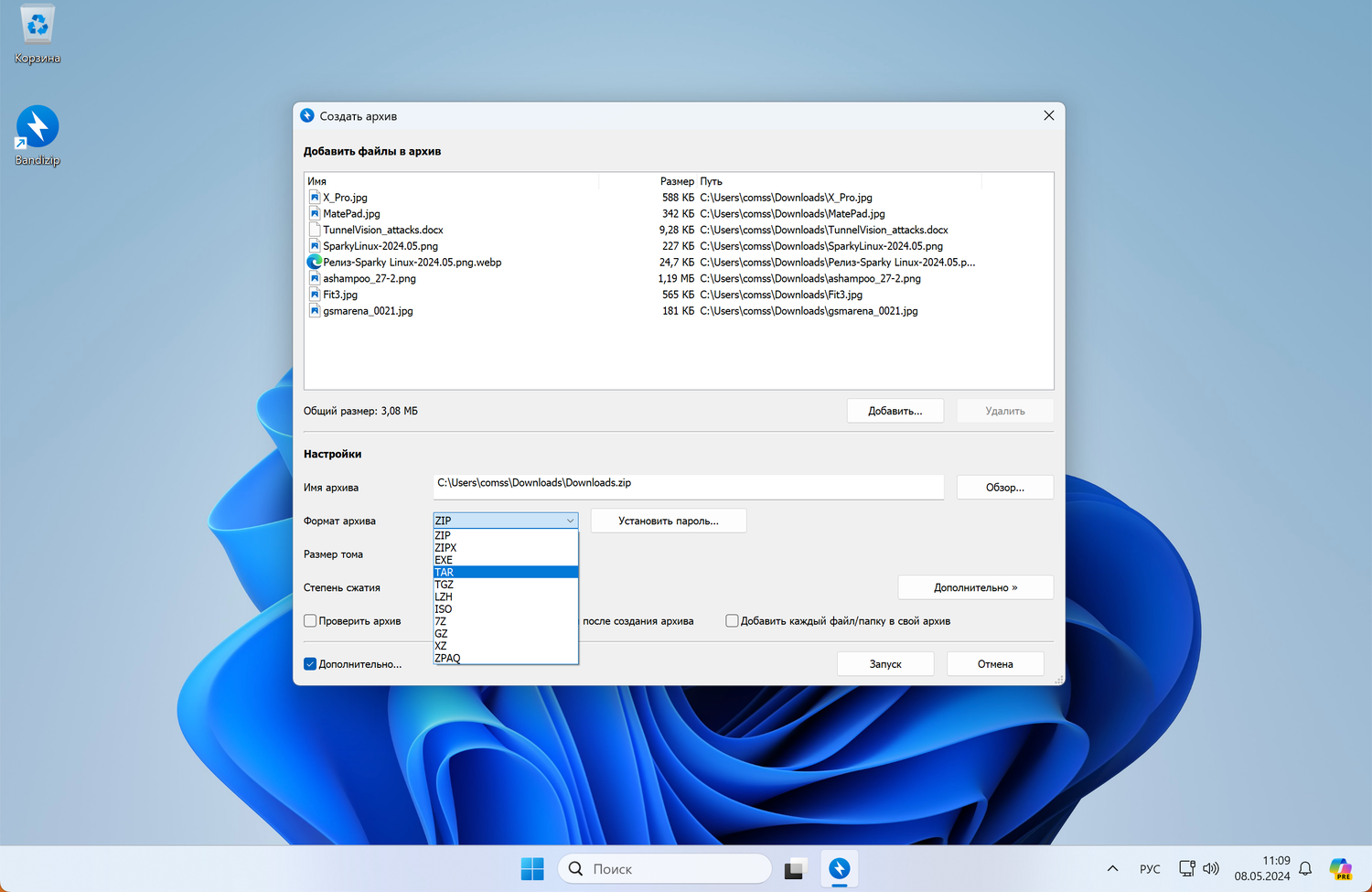The image size is (1372, 892).
Task: Toggle 'Добавить каждый файл/папку в свой архив'
Action: [732, 621]
